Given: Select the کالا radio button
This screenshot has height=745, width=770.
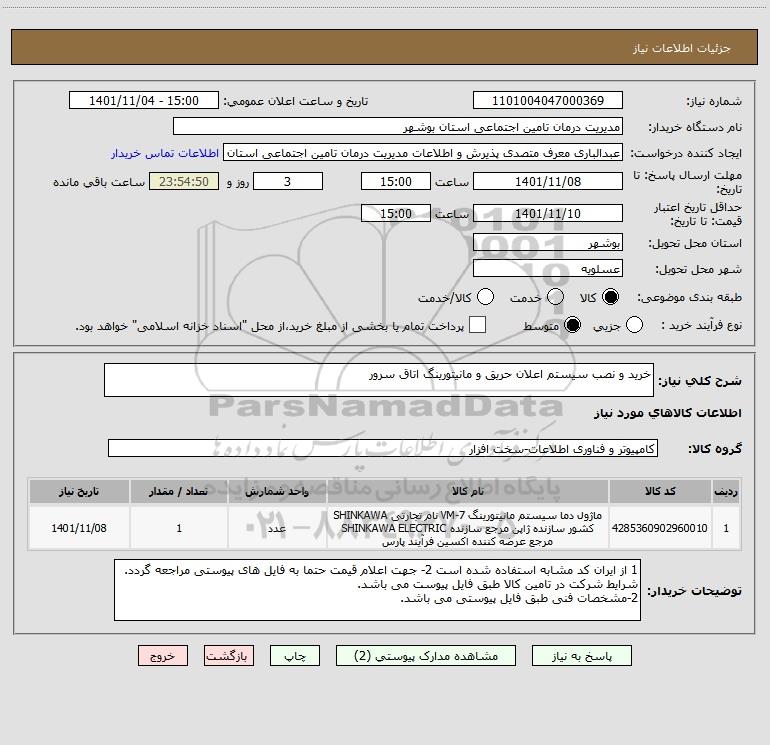Looking at the screenshot, I should coord(610,297).
